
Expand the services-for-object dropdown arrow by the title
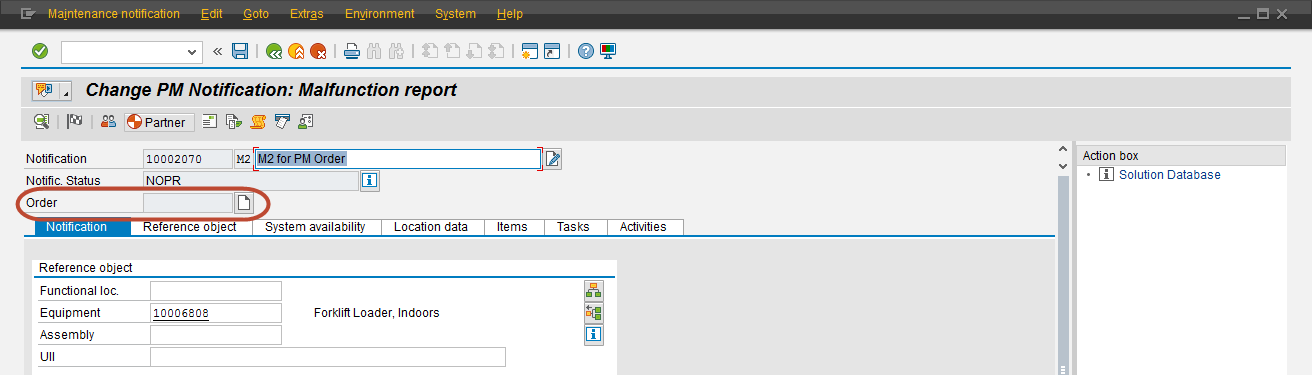point(65,93)
